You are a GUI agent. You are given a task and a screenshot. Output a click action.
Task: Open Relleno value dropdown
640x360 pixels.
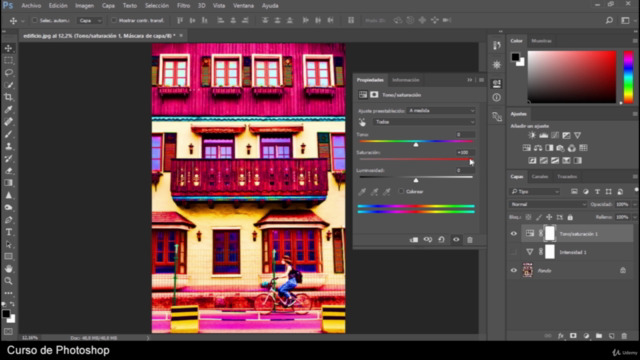pyautogui.click(x=635, y=217)
